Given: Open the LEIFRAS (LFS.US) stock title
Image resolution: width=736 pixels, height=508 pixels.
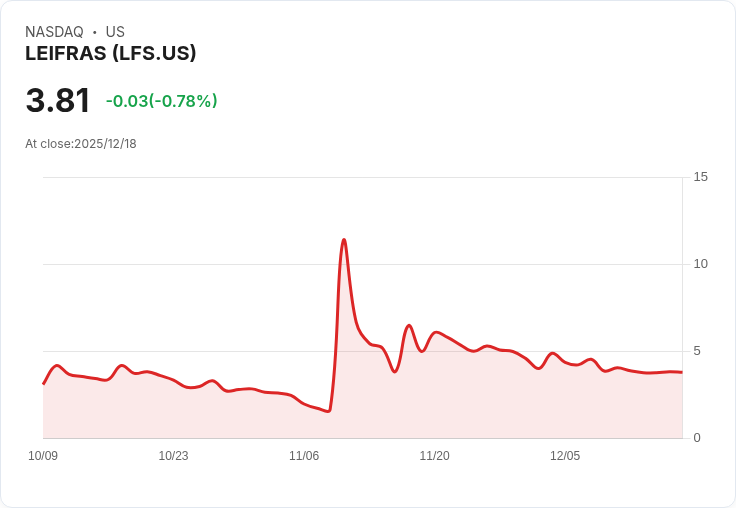Looking at the screenshot, I should [x=110, y=54].
